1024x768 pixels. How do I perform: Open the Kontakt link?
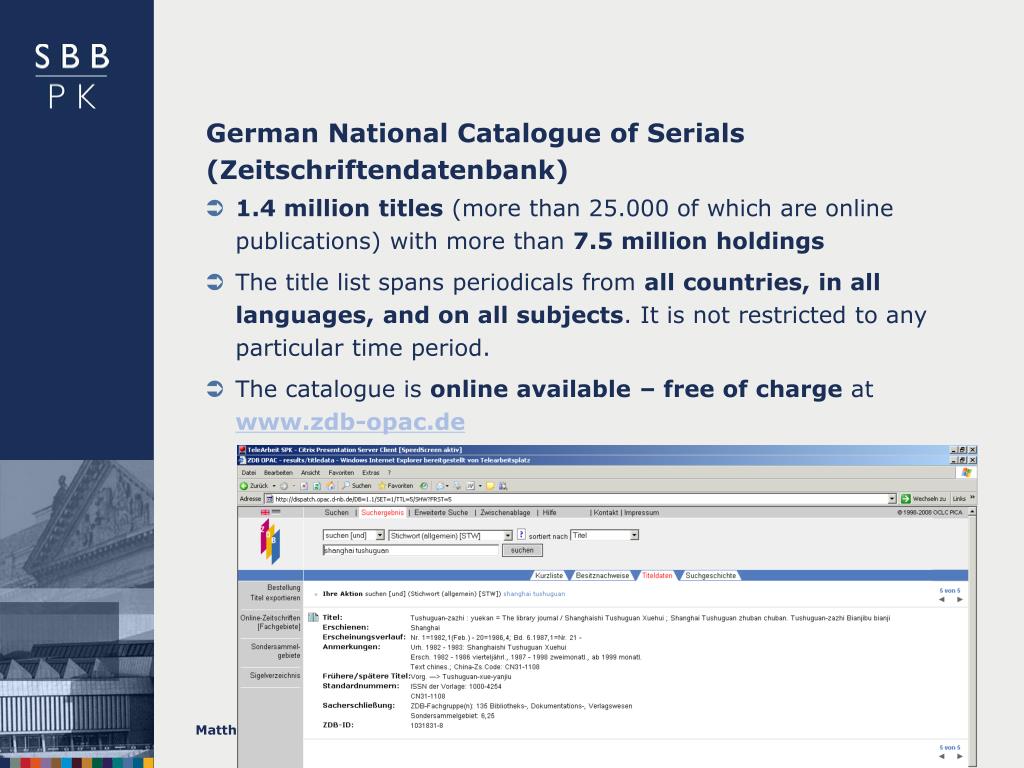(x=605, y=513)
